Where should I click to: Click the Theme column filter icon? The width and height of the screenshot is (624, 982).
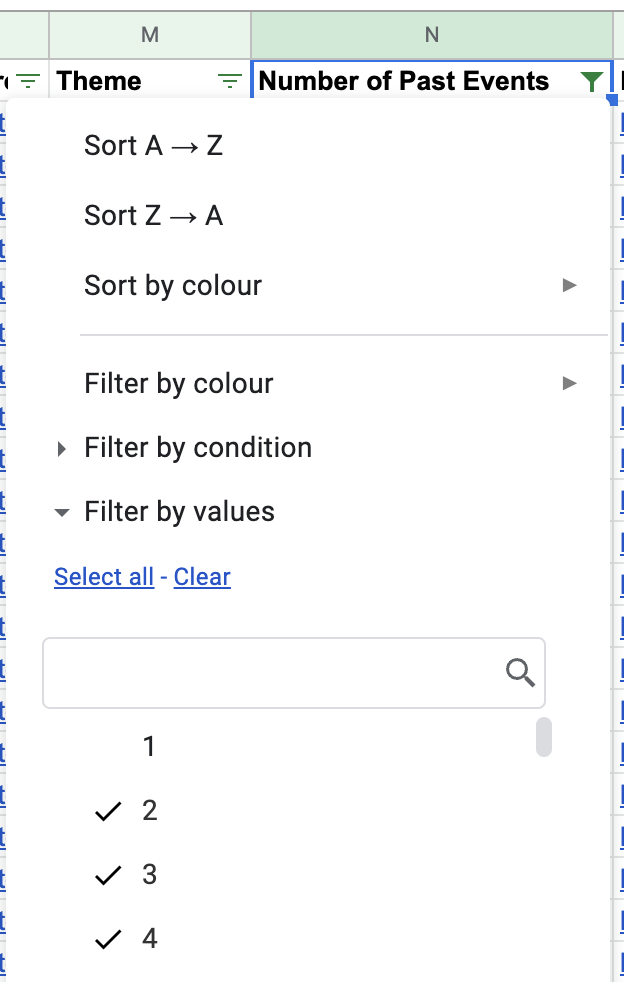[x=230, y=81]
